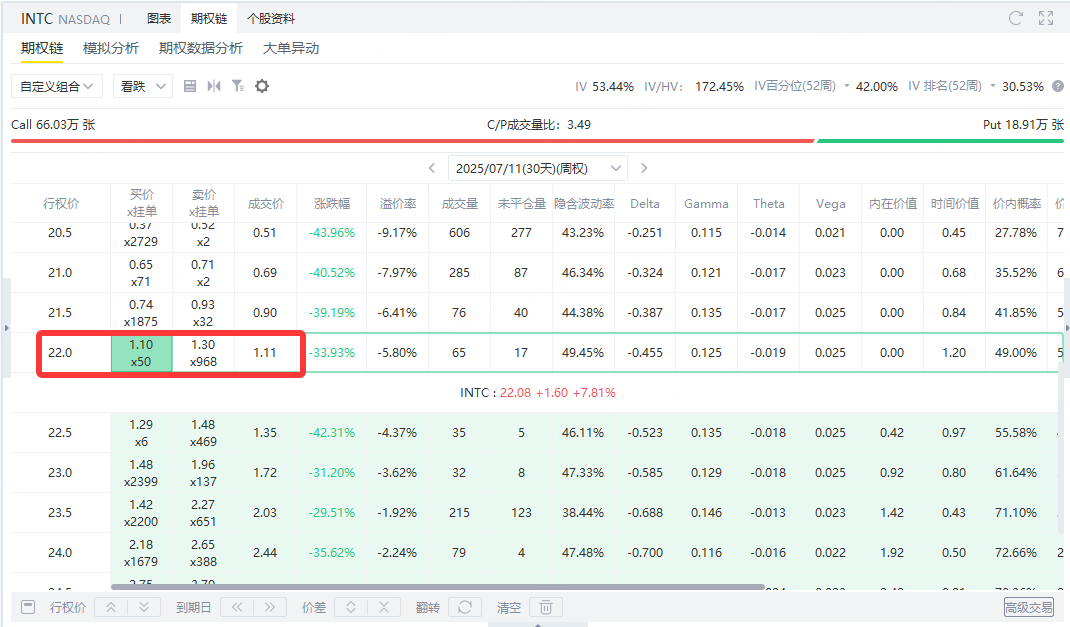Widen the spread (价差 expand icon)
Viewport: 1070px width, 627px height.
click(x=351, y=607)
